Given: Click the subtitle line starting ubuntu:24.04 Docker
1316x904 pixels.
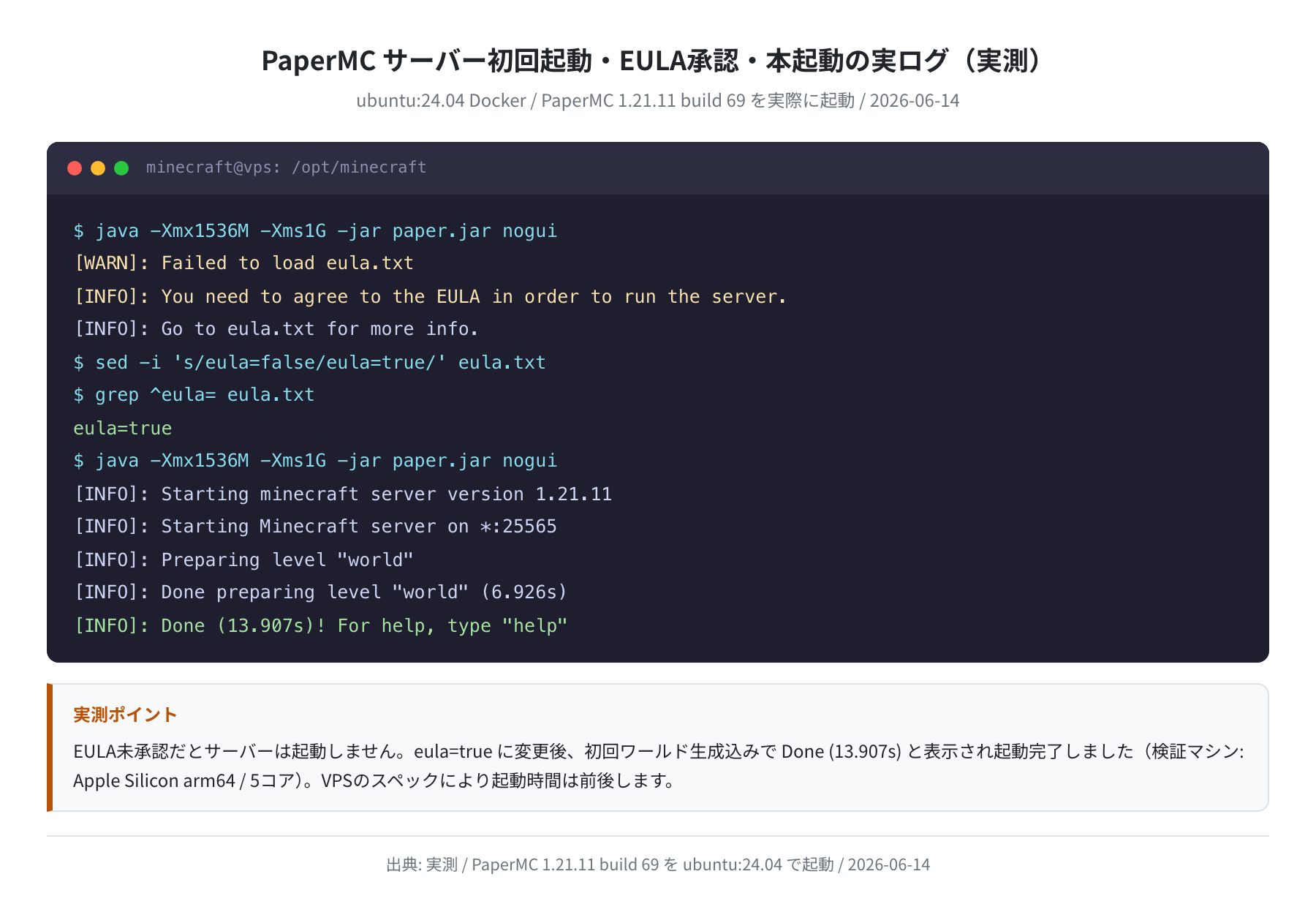Looking at the screenshot, I should 657,100.
